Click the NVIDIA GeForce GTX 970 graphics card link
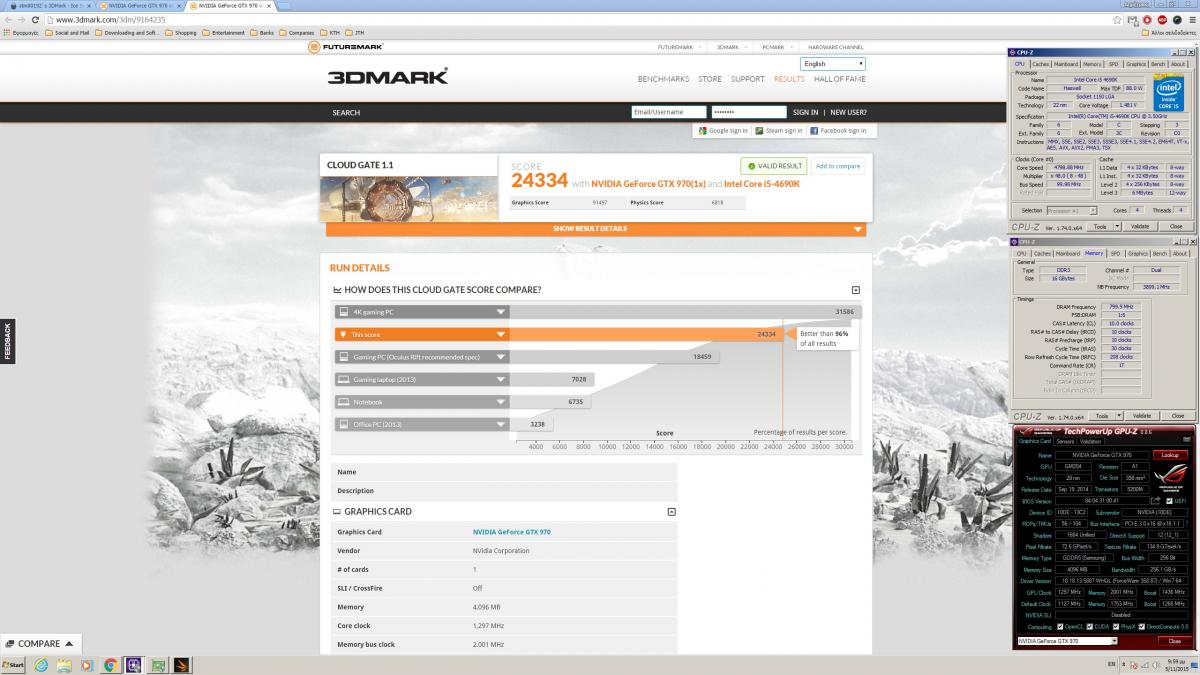The width and height of the screenshot is (1200, 675). [x=511, y=532]
